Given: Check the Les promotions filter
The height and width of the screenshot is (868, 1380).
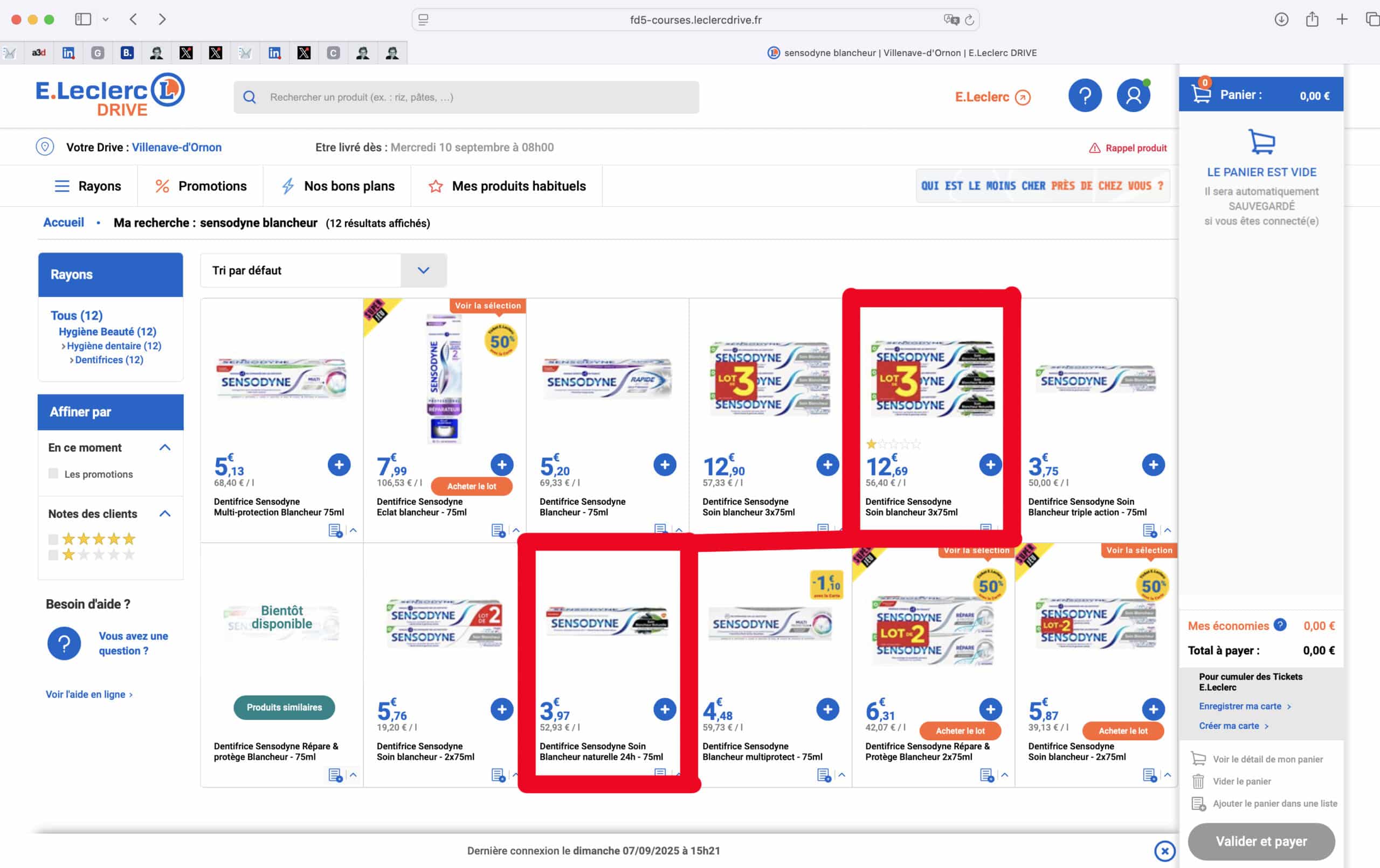Looking at the screenshot, I should click(x=53, y=473).
